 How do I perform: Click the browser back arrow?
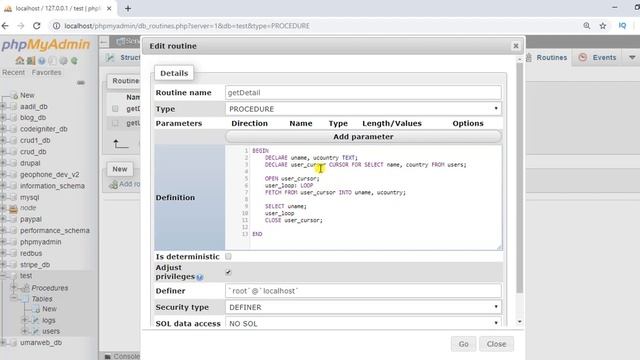pyautogui.click(x=5, y=26)
